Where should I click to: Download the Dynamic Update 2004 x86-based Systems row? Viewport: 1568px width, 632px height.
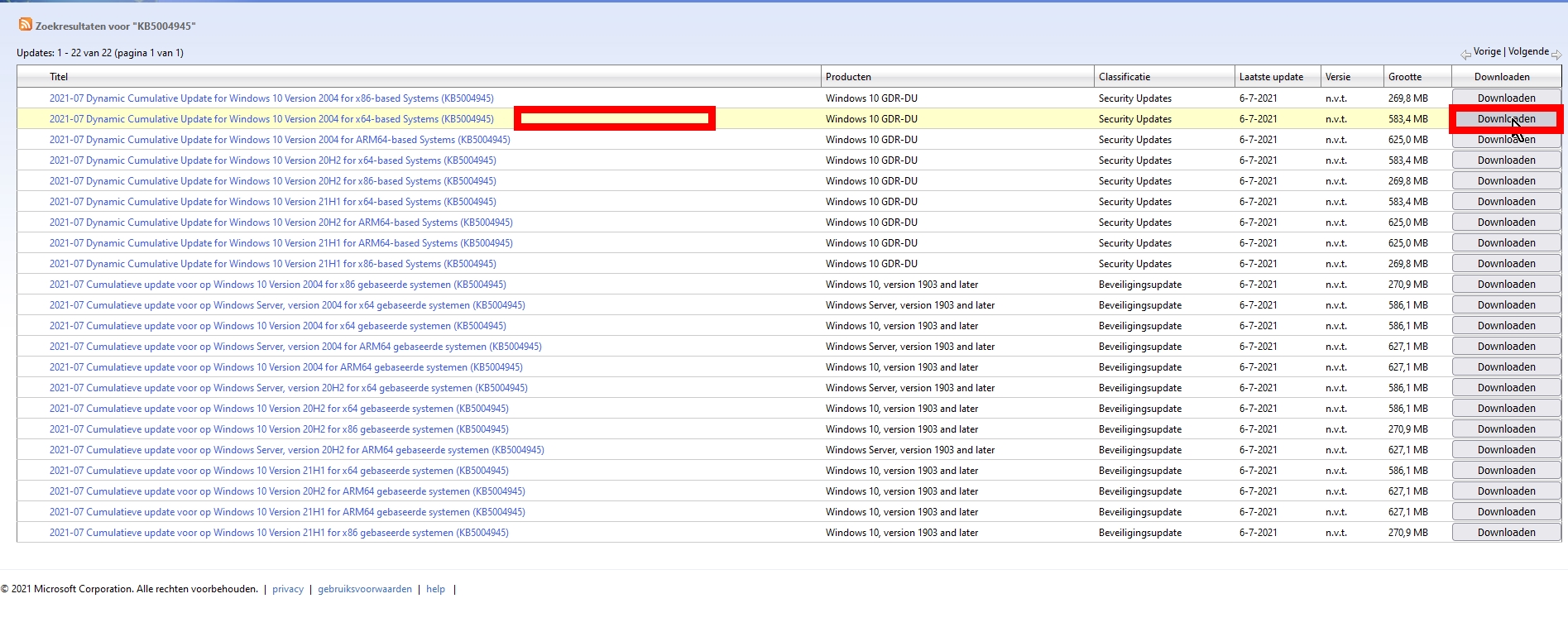[1506, 98]
